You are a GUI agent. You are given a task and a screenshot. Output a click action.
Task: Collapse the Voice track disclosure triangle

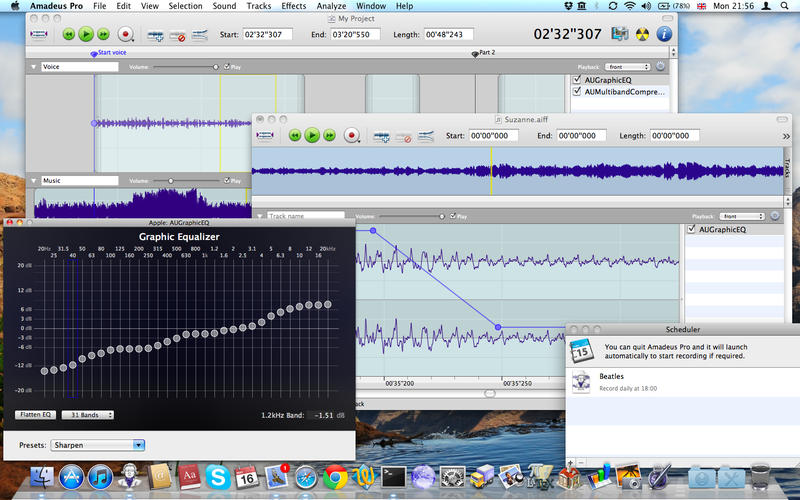(33, 67)
